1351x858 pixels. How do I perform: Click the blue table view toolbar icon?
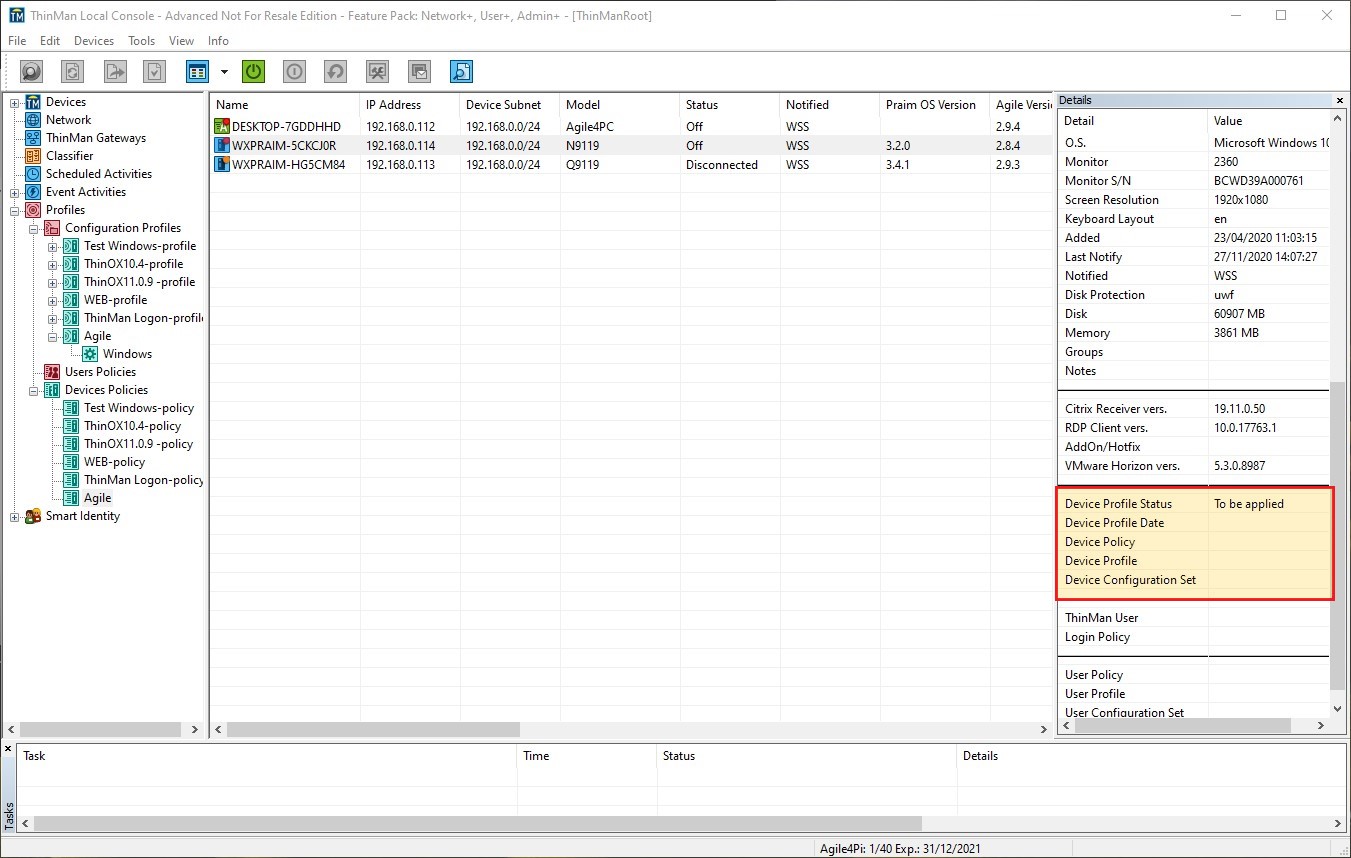pyautogui.click(x=197, y=72)
